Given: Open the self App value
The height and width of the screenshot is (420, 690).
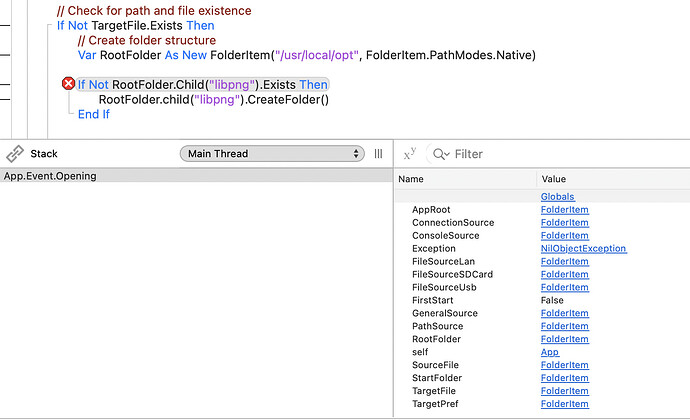Looking at the screenshot, I should tap(550, 352).
